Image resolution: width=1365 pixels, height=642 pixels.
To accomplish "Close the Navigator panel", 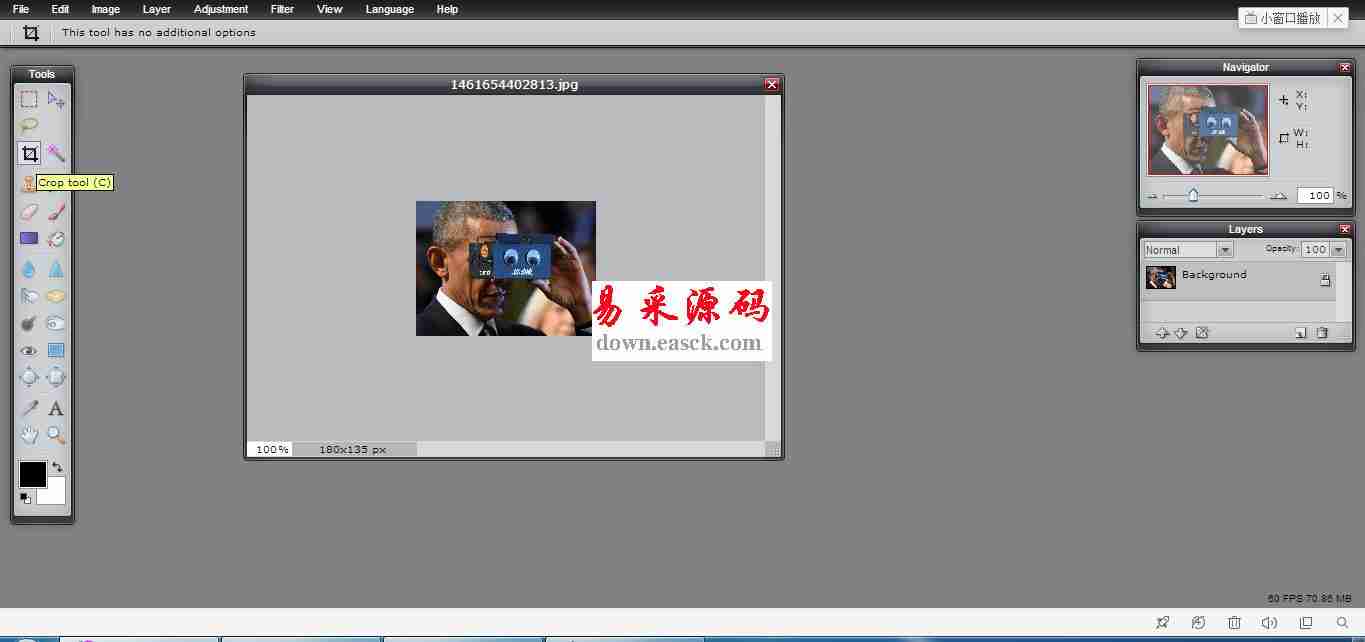I will (x=1344, y=67).
